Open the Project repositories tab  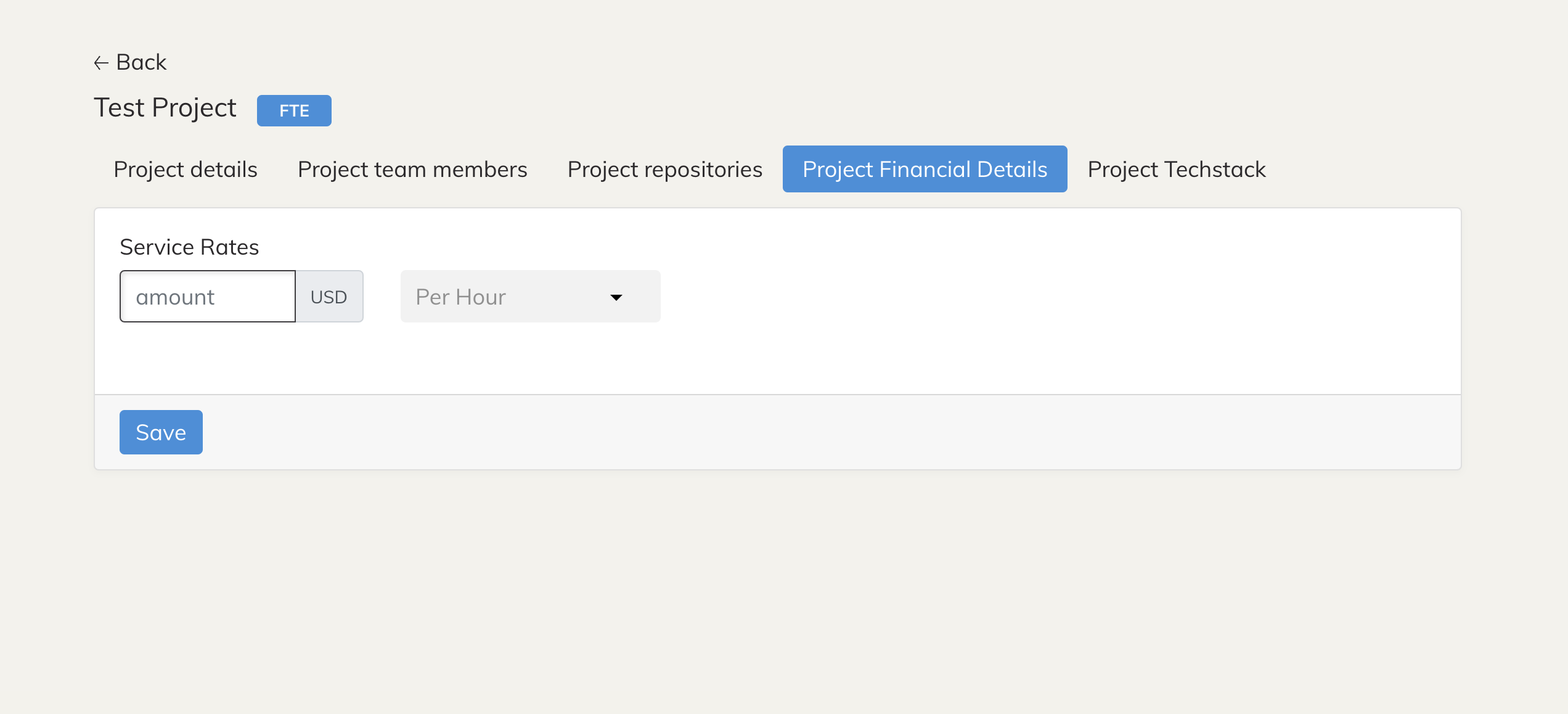664,169
